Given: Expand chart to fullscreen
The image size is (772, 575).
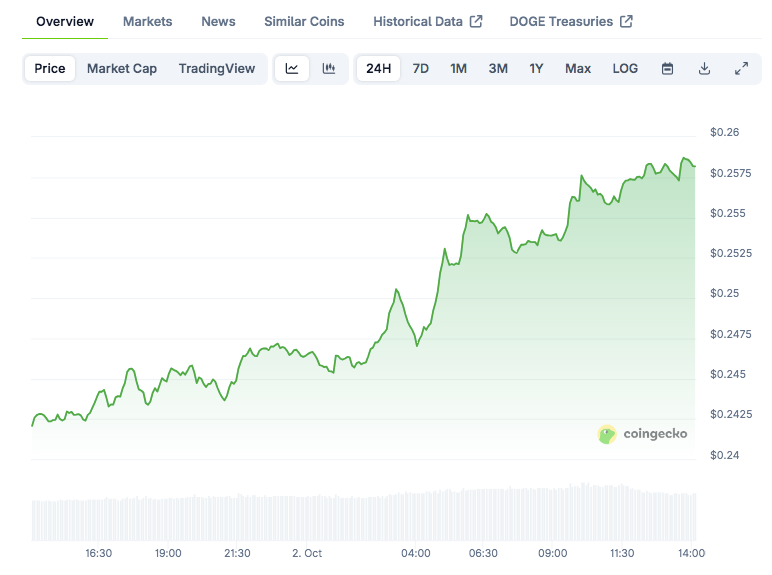Looking at the screenshot, I should click(x=741, y=69).
